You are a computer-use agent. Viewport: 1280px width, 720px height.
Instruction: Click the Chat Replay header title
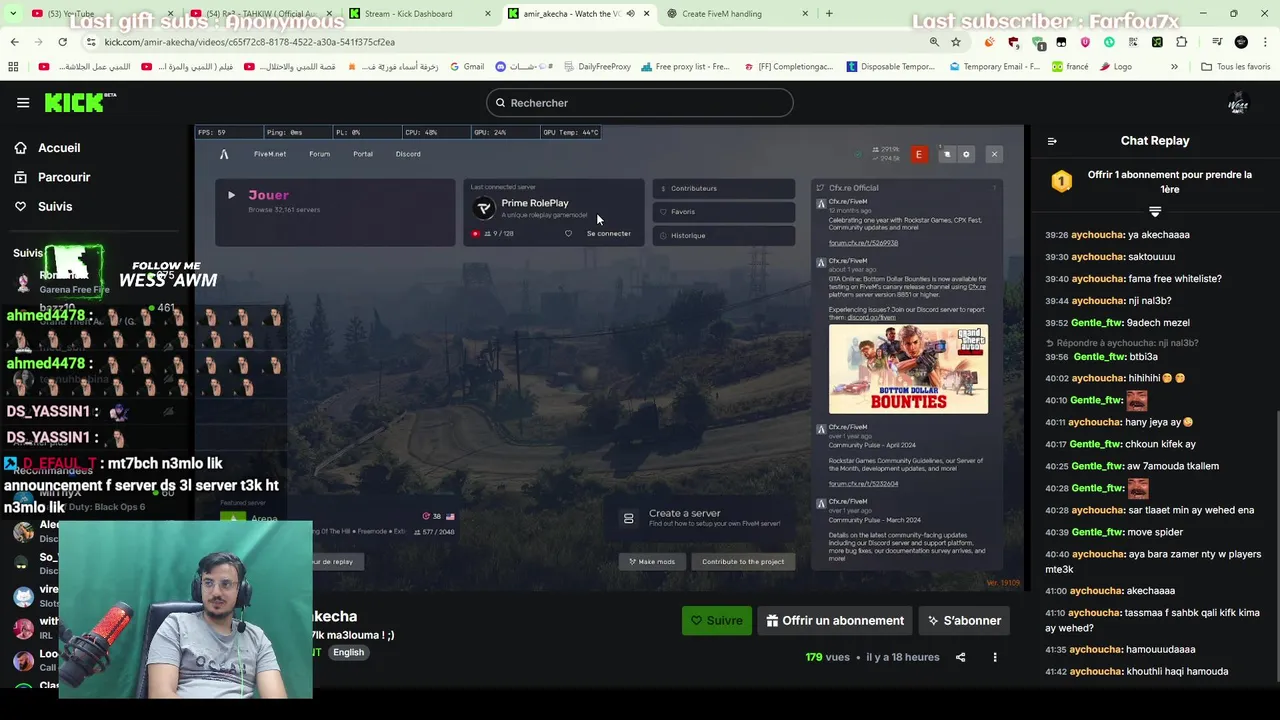coord(1155,141)
